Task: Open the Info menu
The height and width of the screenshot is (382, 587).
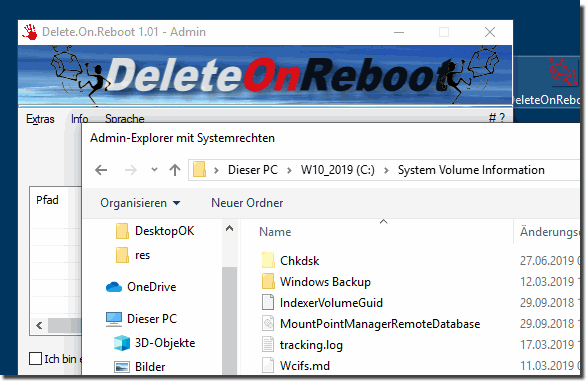Action: point(79,119)
